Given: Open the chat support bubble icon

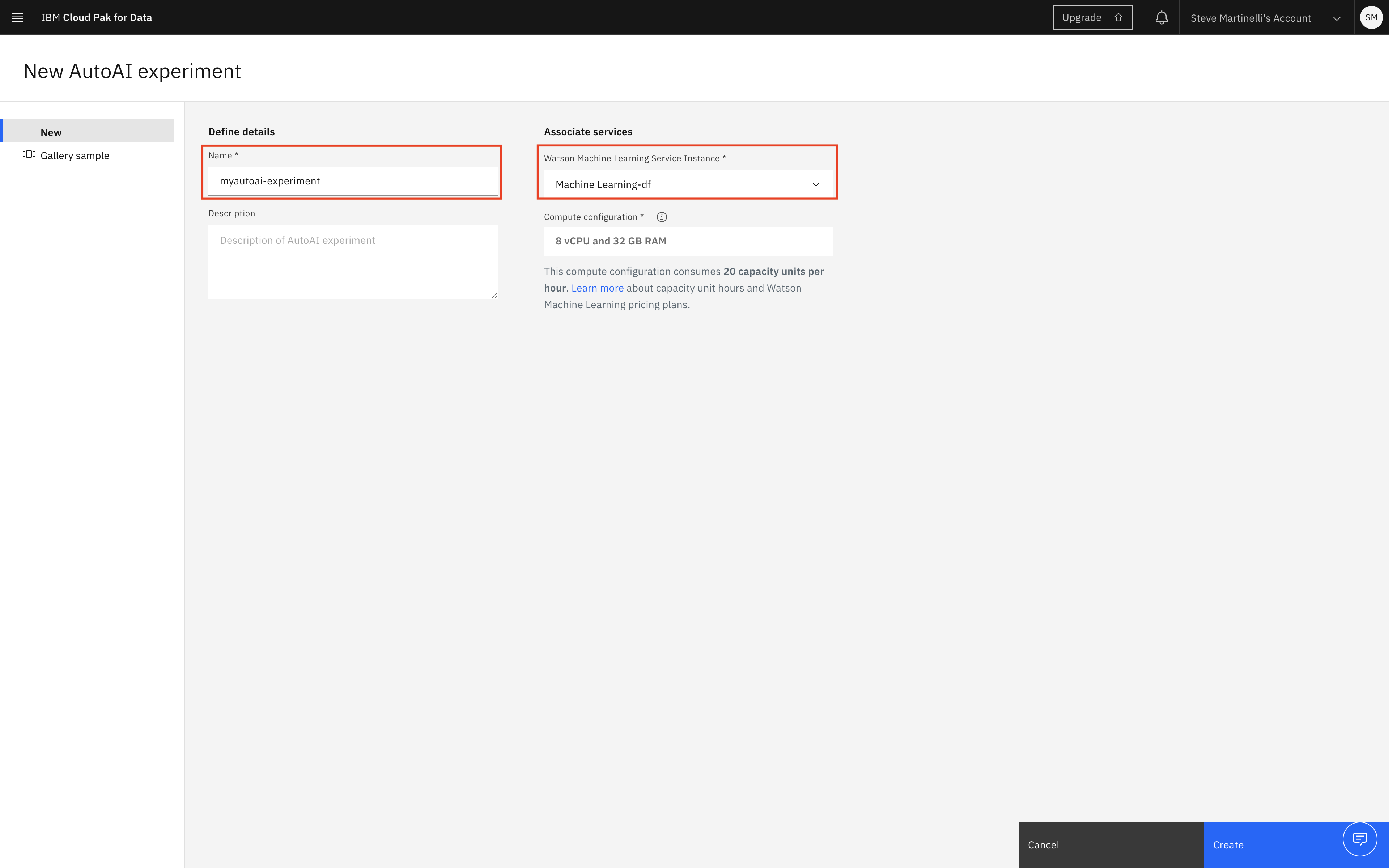Looking at the screenshot, I should tap(1359, 839).
